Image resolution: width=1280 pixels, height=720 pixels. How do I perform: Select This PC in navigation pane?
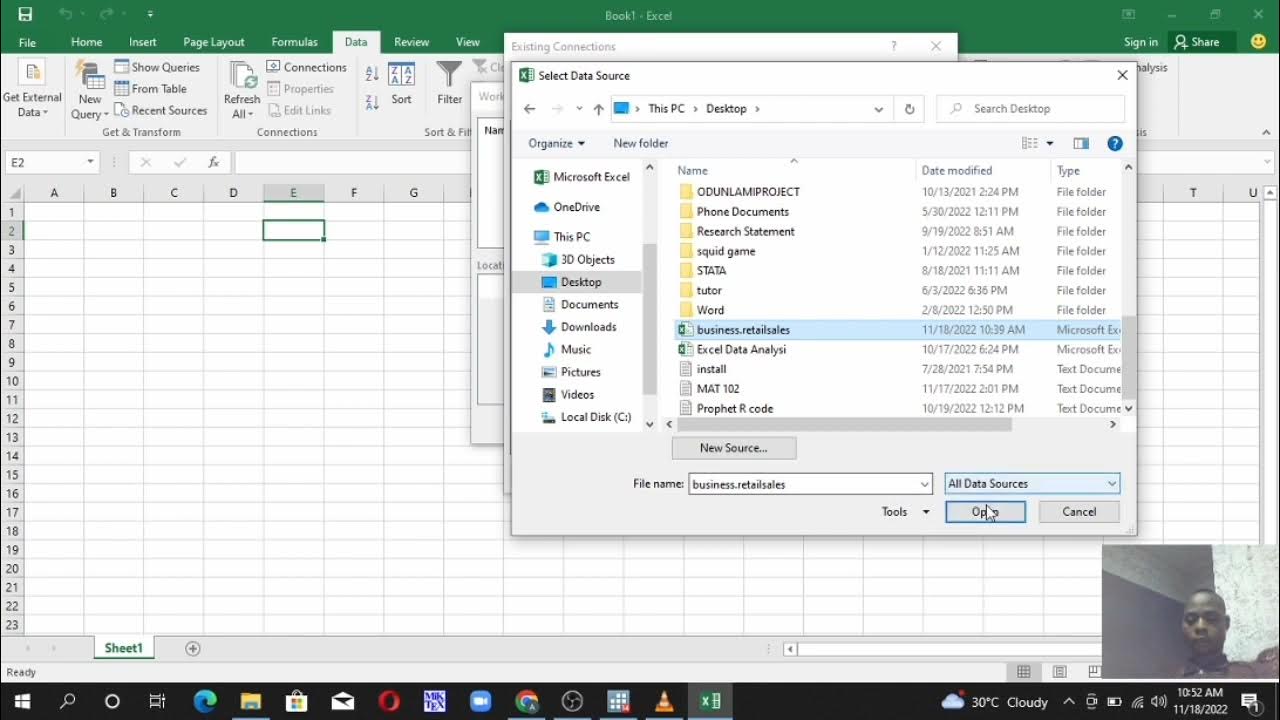(562, 237)
